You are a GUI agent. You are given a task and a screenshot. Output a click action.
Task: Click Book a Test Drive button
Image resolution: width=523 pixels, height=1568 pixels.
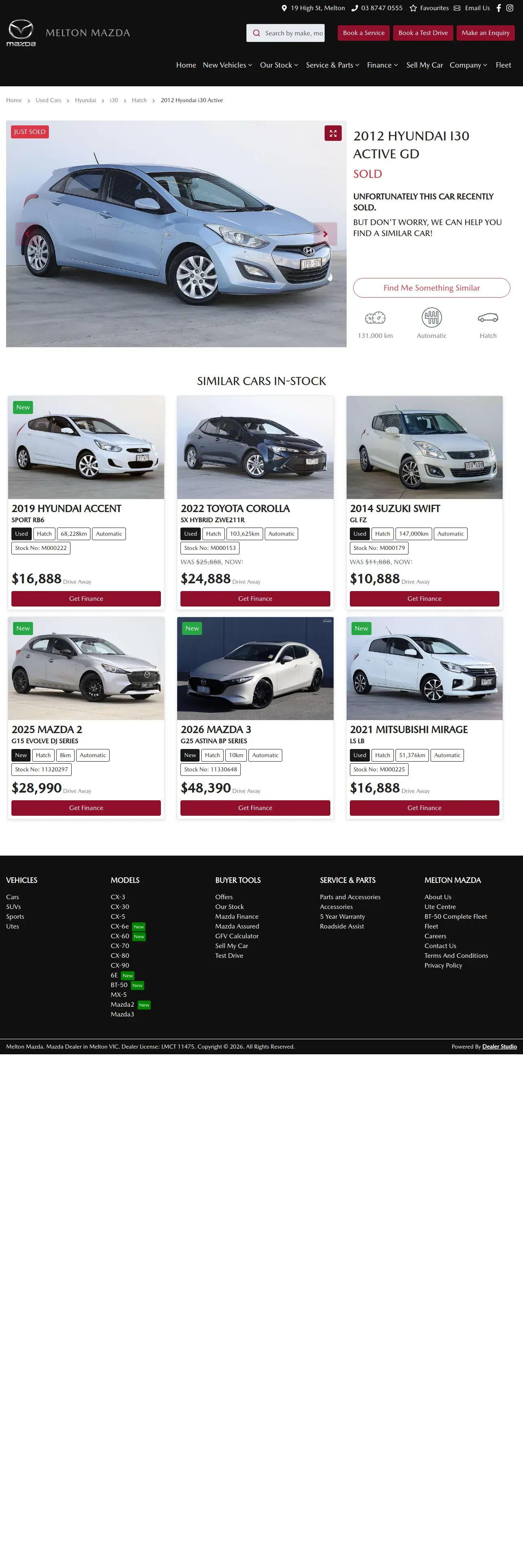[422, 33]
